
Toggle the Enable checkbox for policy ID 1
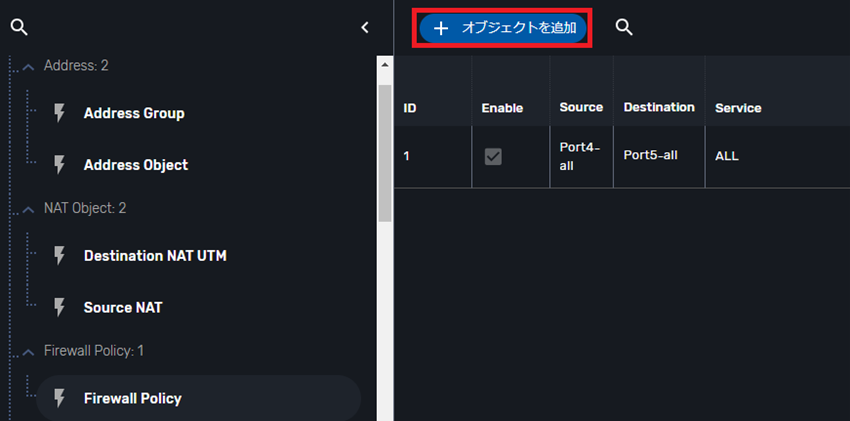tap(493, 156)
